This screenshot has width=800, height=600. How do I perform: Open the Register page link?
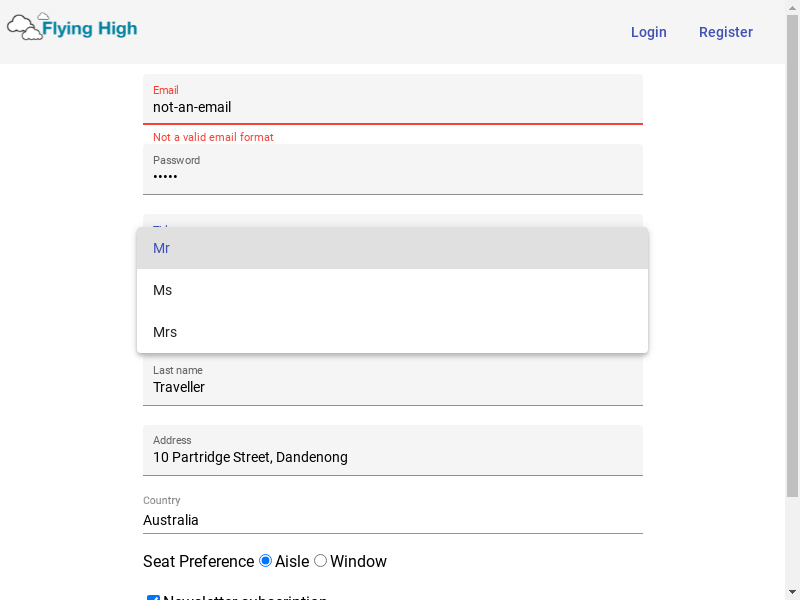[x=726, y=32]
